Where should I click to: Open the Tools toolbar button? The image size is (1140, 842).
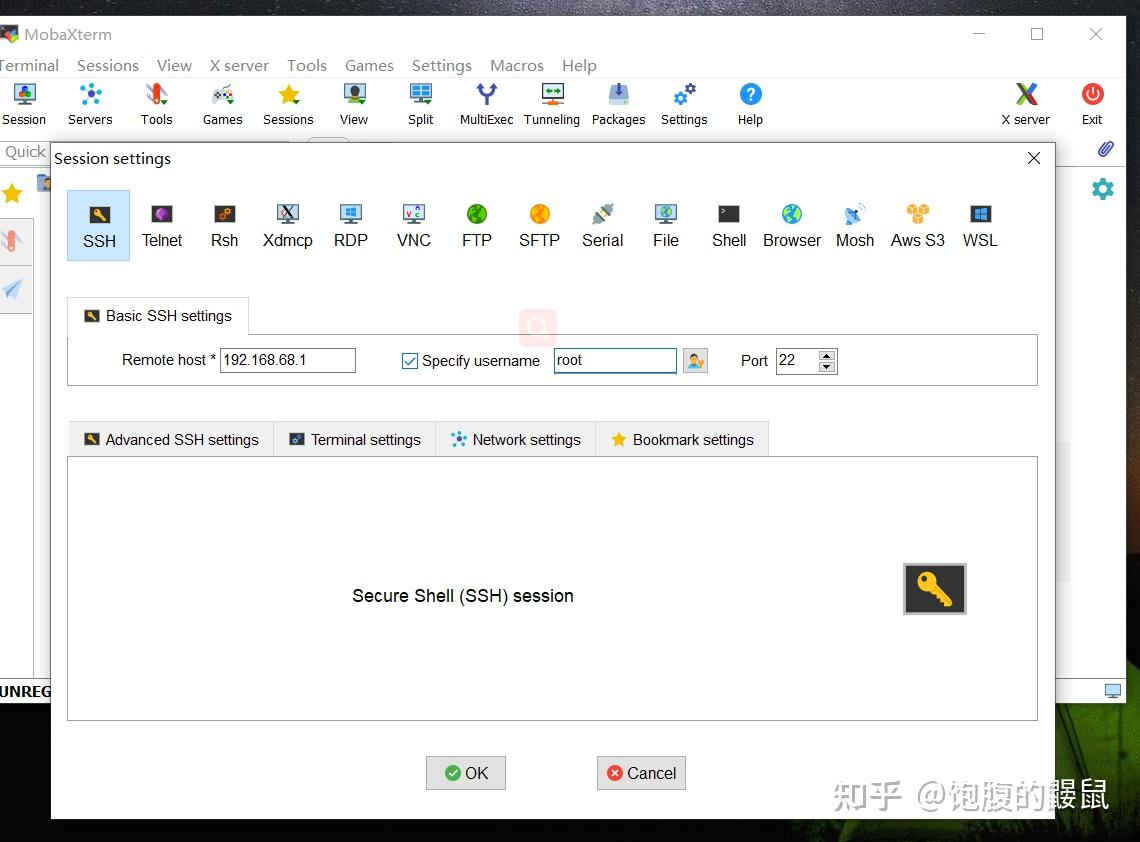156,105
